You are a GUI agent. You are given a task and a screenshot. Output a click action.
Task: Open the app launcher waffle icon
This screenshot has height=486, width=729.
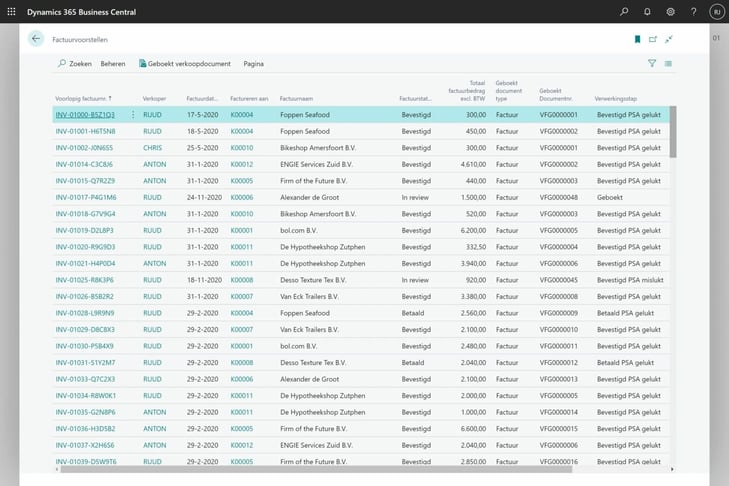point(12,12)
